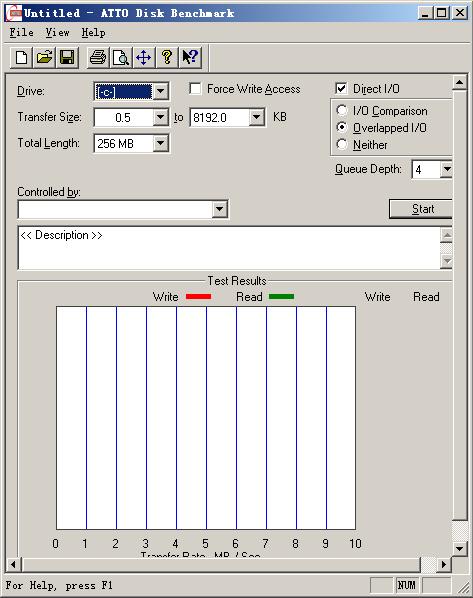The width and height of the screenshot is (473, 598).
Task: Click the 'For Help, press F1' status text
Action: tap(59, 585)
